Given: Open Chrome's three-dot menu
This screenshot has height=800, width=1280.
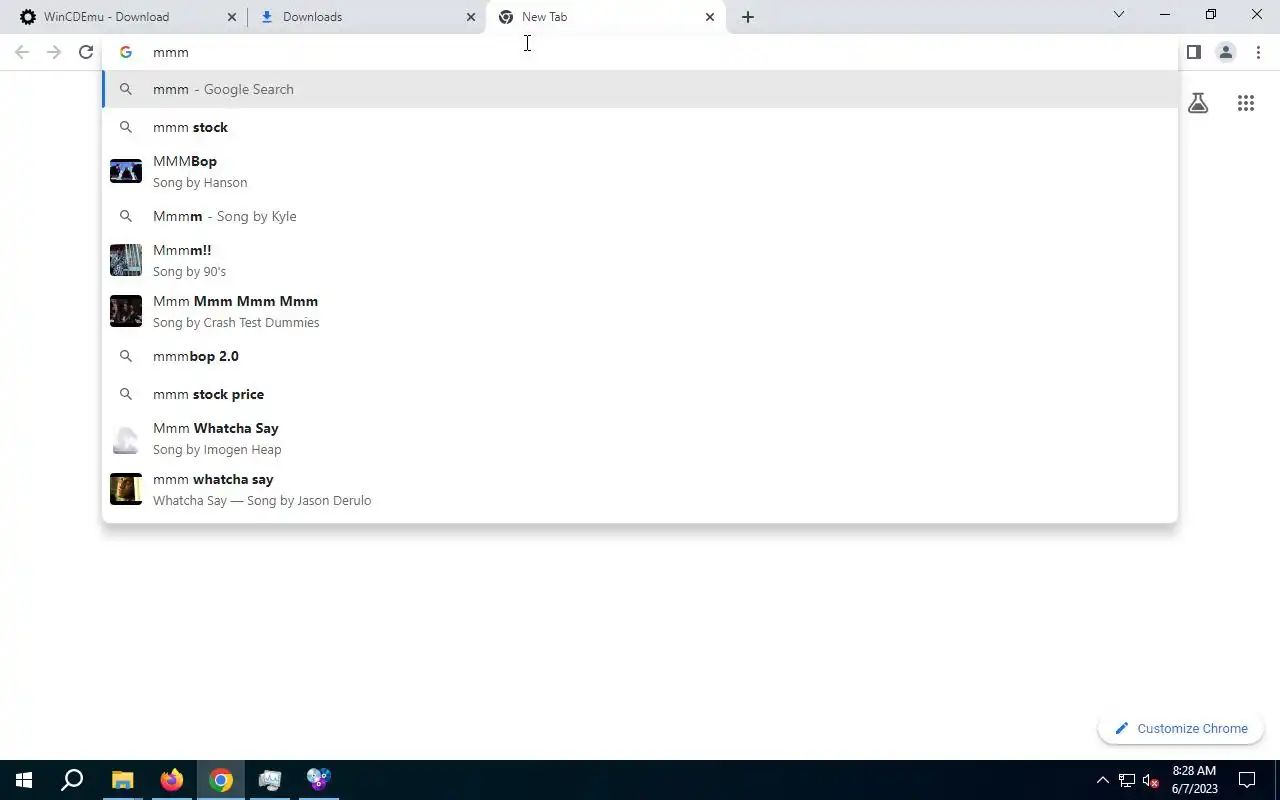Looking at the screenshot, I should (x=1258, y=52).
